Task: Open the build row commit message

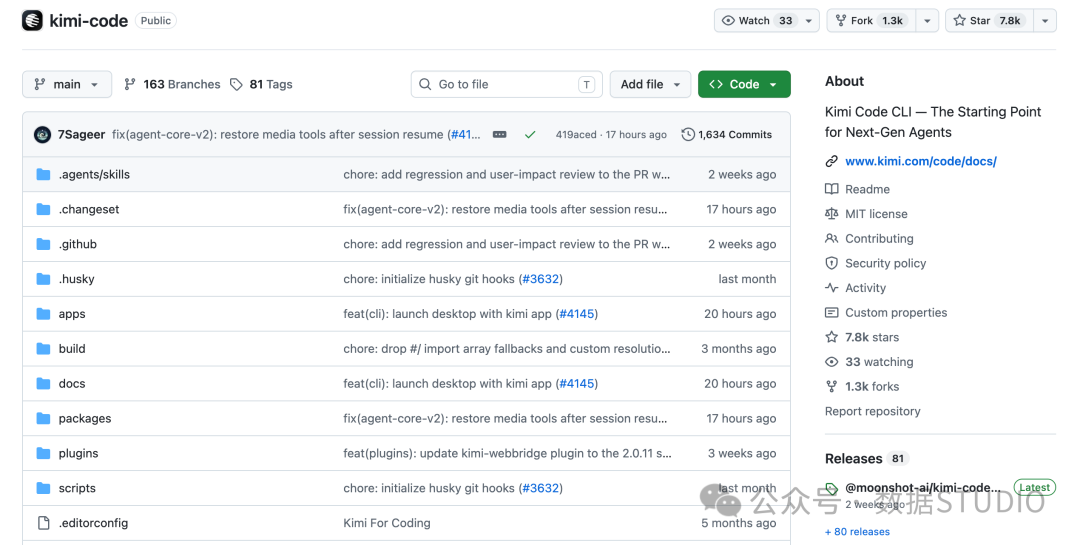Action: click(506, 349)
